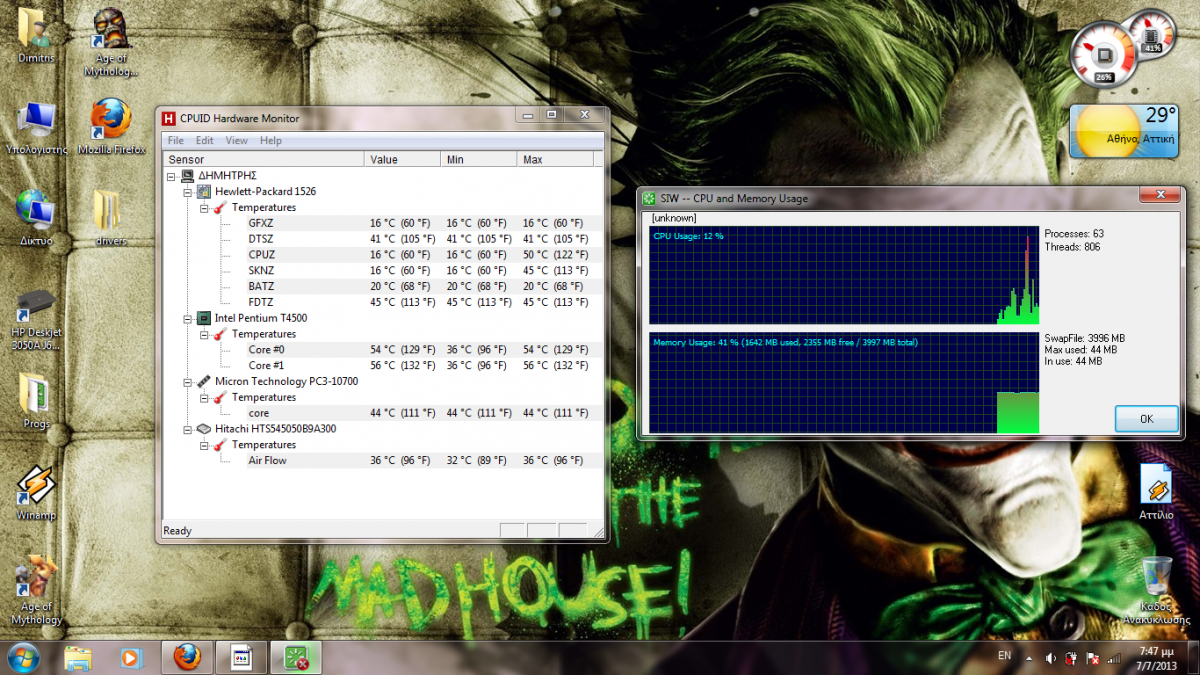
Task: Click the computer icon beside ΔΗΜΗΤΡΗΣ
Action: [187, 176]
